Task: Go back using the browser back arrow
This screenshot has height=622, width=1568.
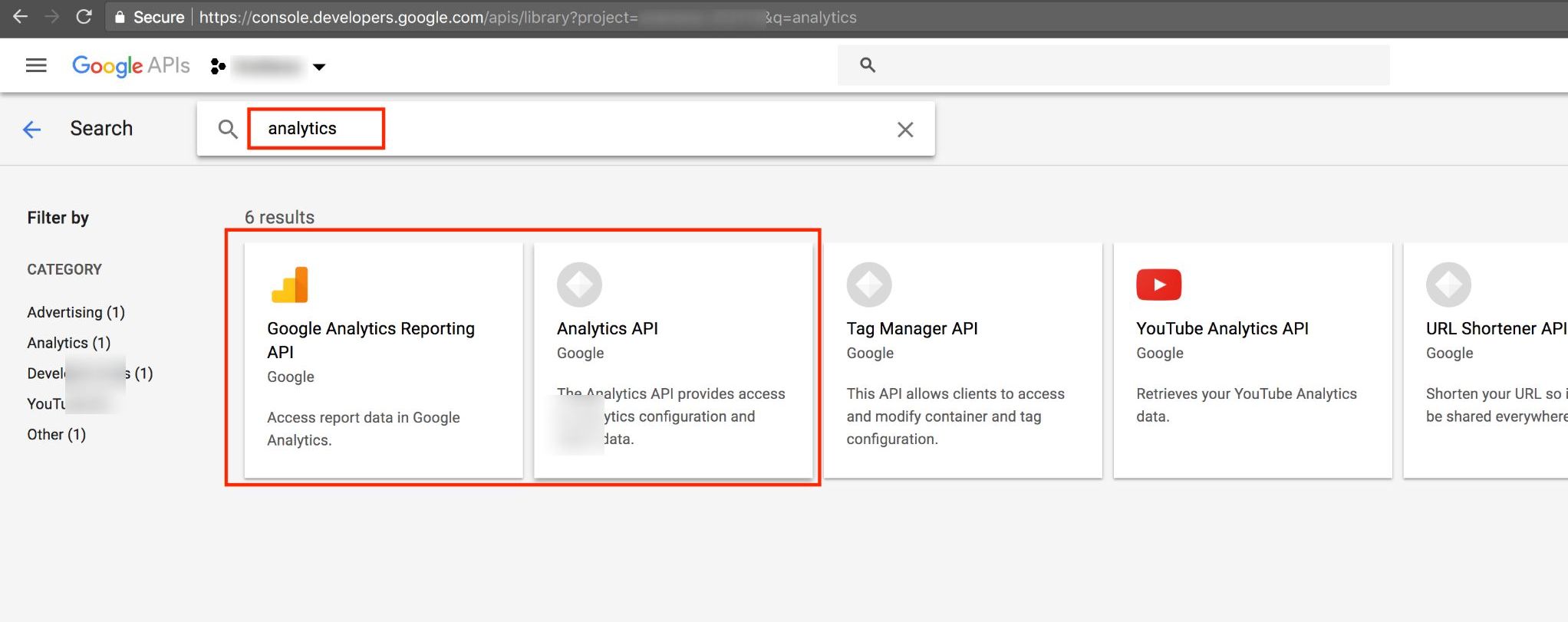Action: (21, 16)
